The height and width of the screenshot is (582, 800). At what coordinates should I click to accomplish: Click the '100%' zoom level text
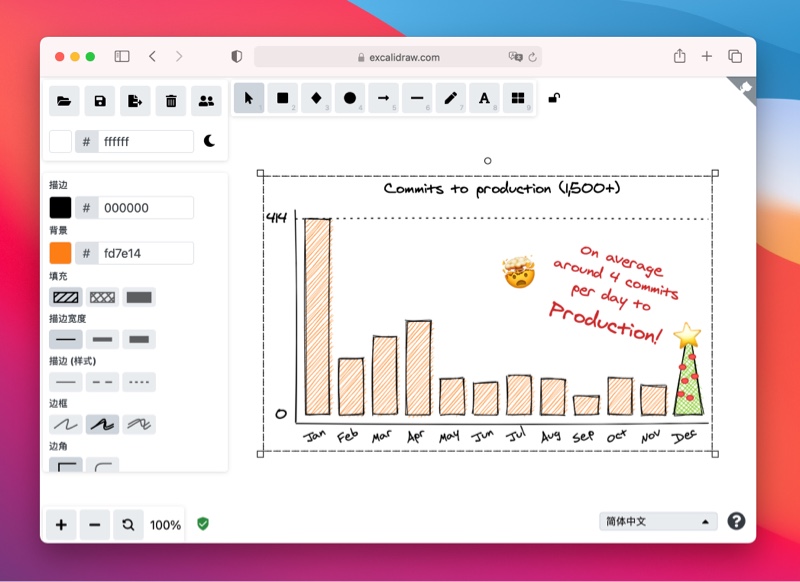coord(165,525)
